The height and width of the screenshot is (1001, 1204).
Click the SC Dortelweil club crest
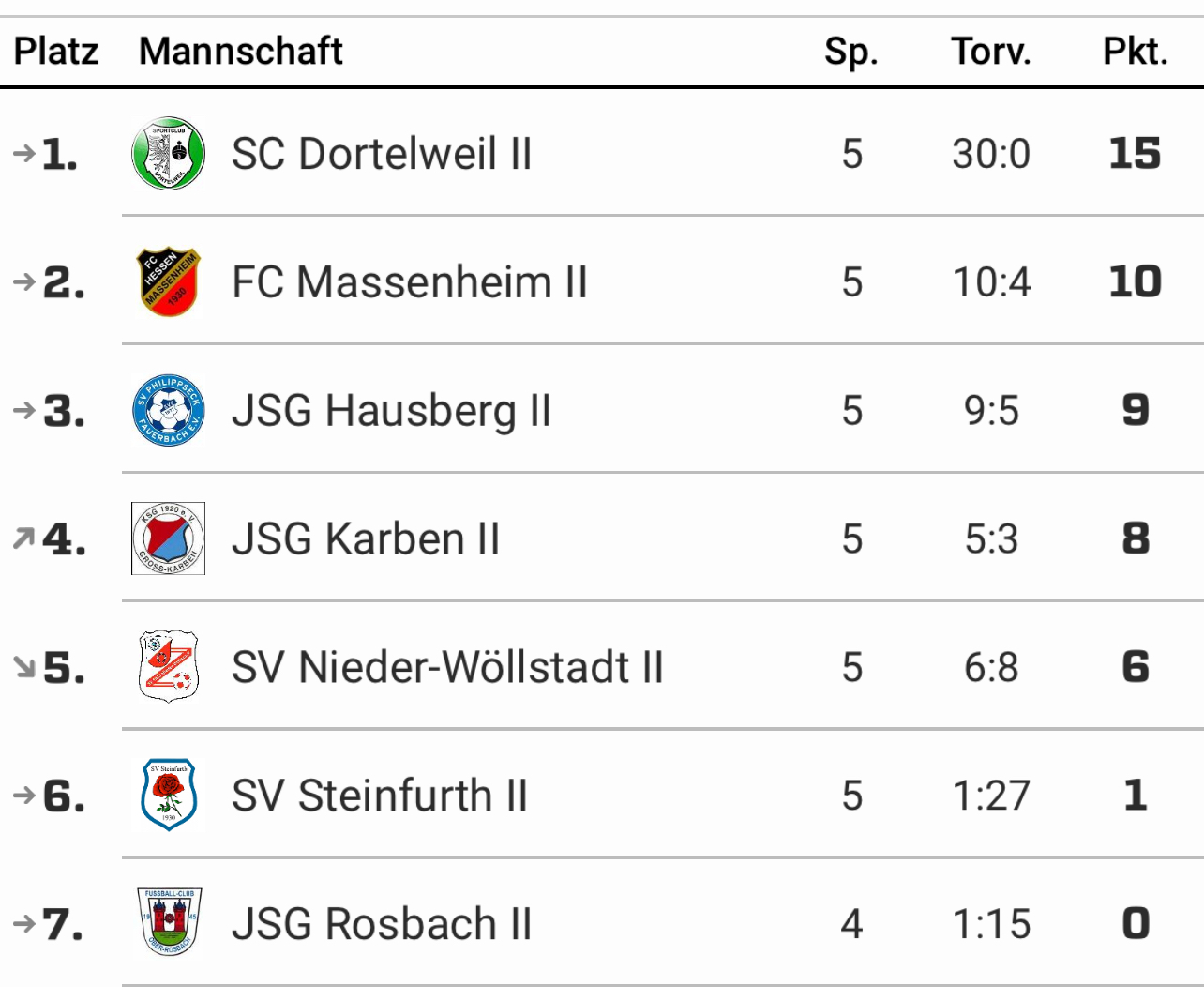click(169, 154)
